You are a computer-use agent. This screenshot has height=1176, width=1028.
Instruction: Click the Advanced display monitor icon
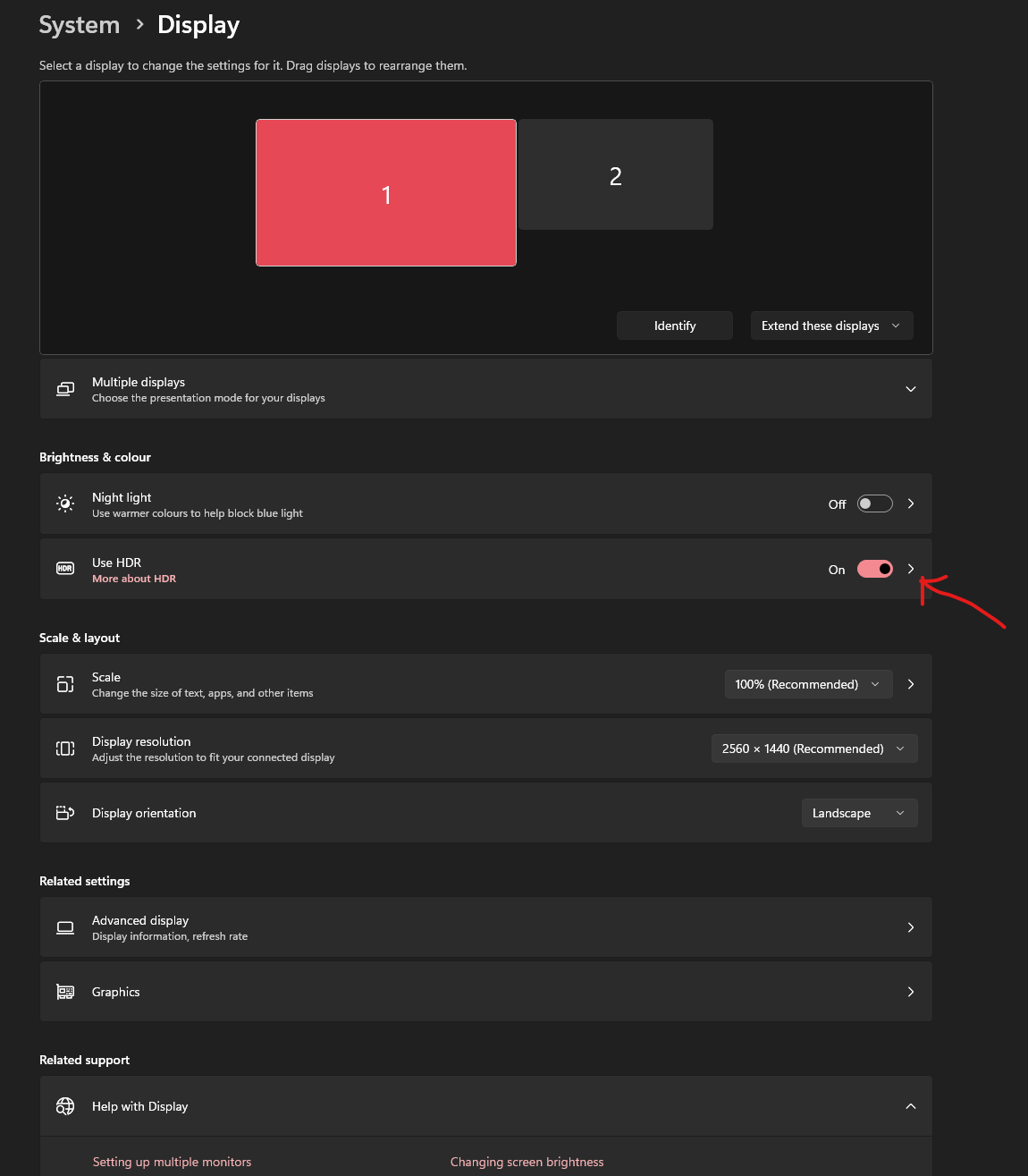[x=64, y=927]
